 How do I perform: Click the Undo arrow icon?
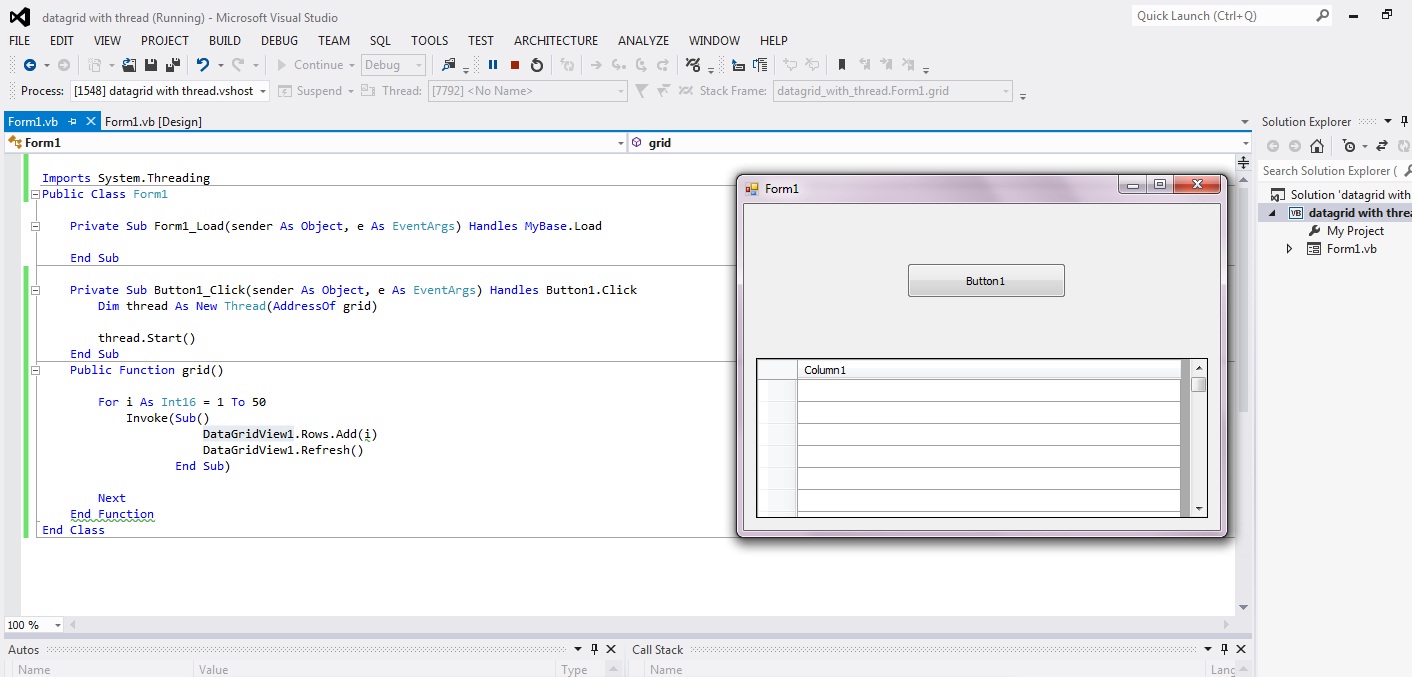203,65
